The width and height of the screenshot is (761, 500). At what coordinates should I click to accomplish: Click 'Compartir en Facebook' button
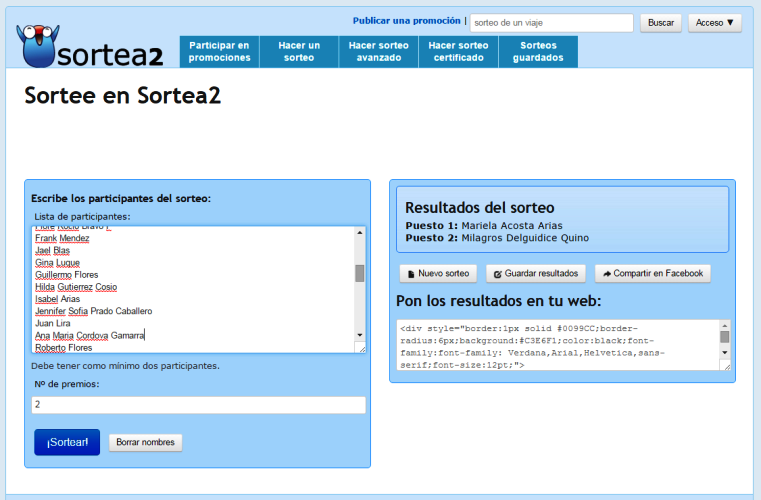pyautogui.click(x=653, y=274)
